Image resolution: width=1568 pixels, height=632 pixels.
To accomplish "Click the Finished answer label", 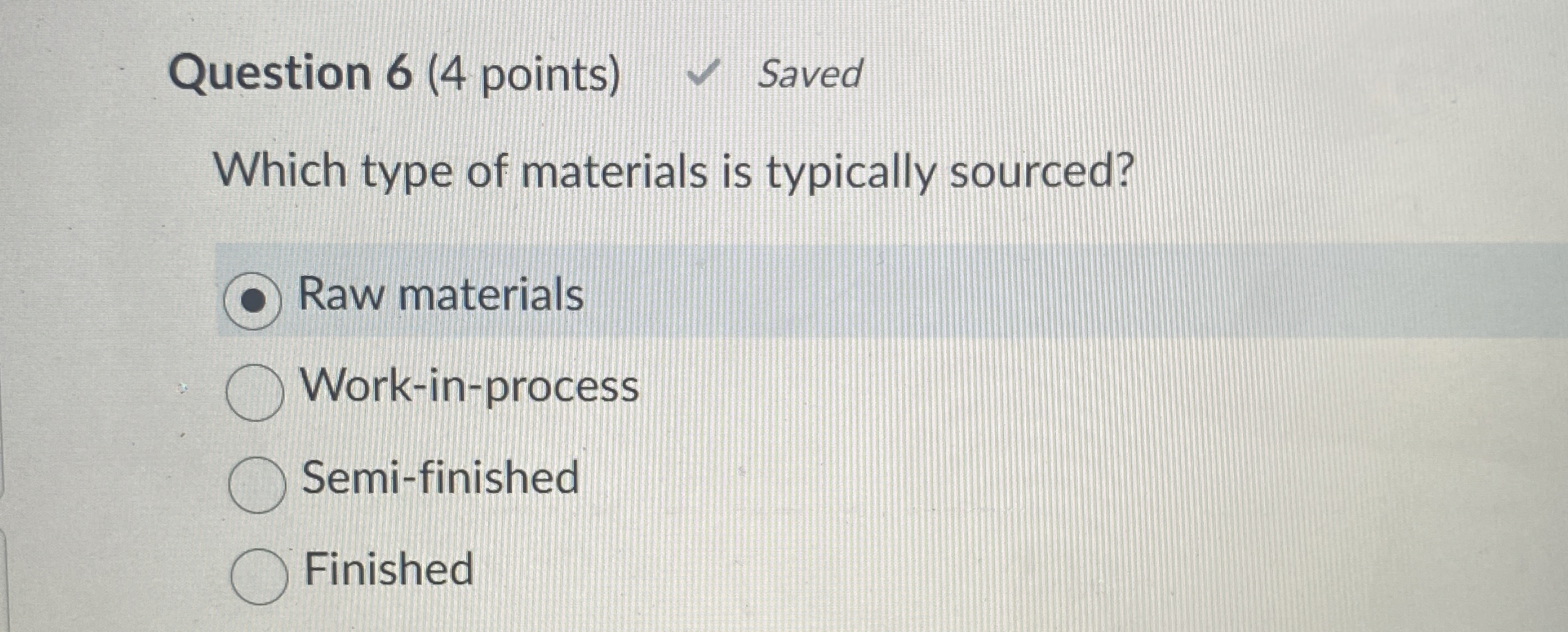I will coord(387,571).
